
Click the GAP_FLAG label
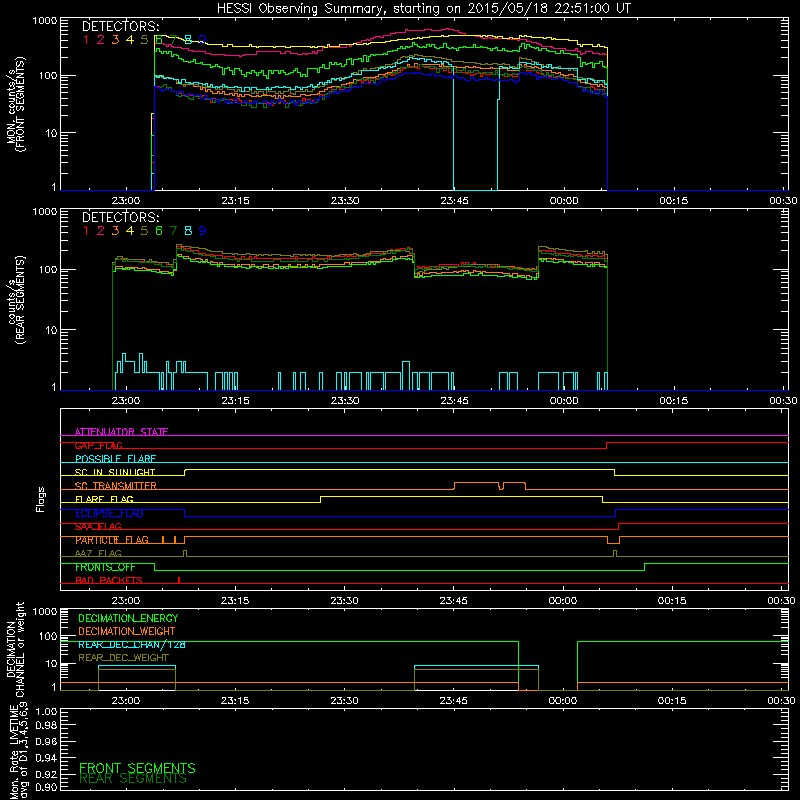coord(98,445)
